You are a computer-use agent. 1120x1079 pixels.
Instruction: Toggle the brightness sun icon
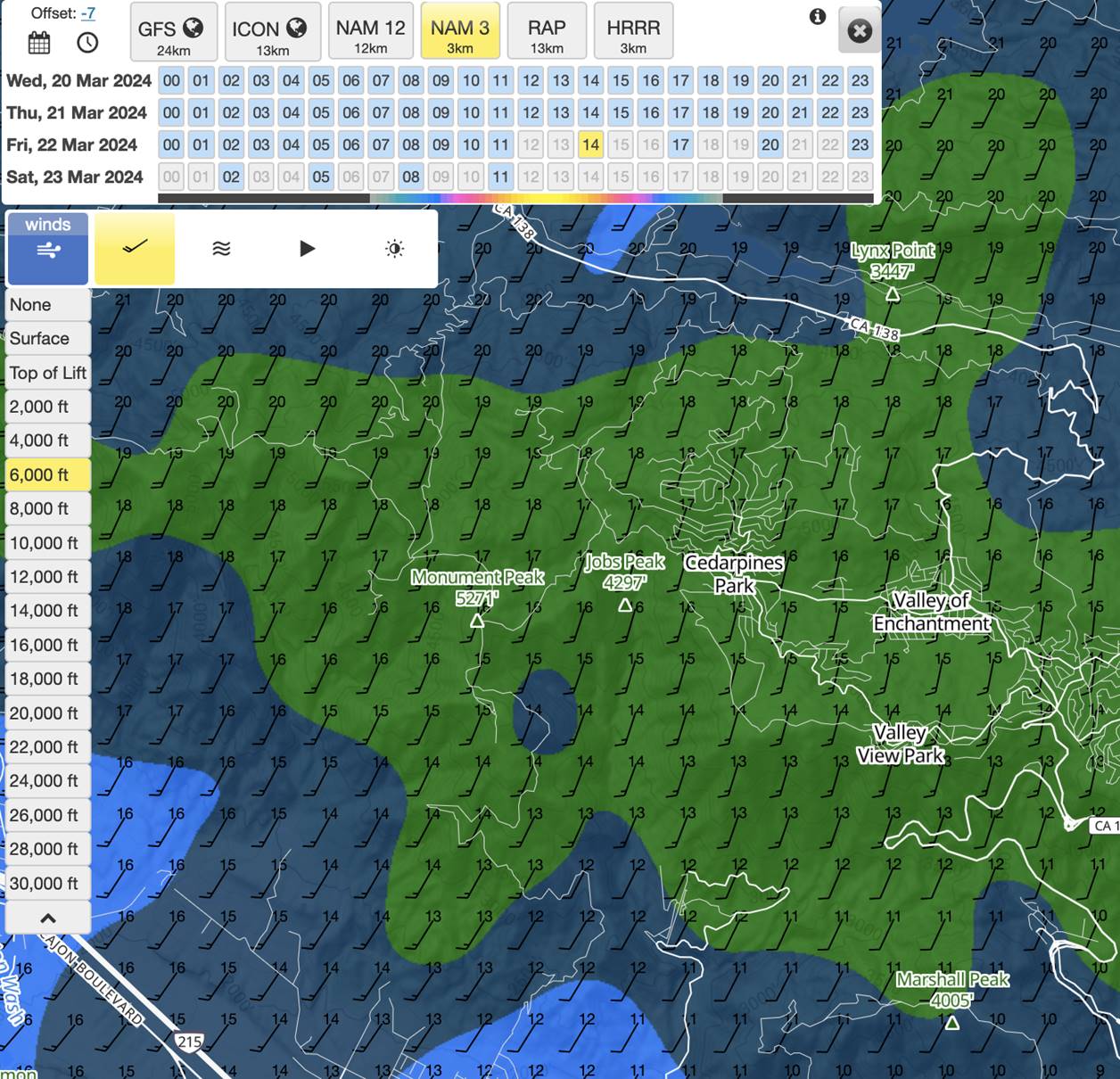click(x=394, y=248)
